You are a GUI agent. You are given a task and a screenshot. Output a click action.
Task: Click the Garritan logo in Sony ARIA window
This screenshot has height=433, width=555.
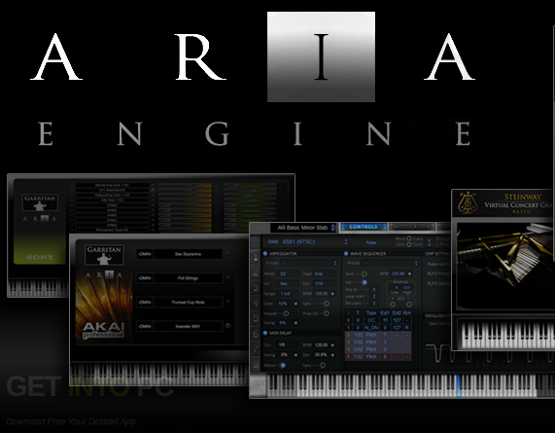click(40, 203)
